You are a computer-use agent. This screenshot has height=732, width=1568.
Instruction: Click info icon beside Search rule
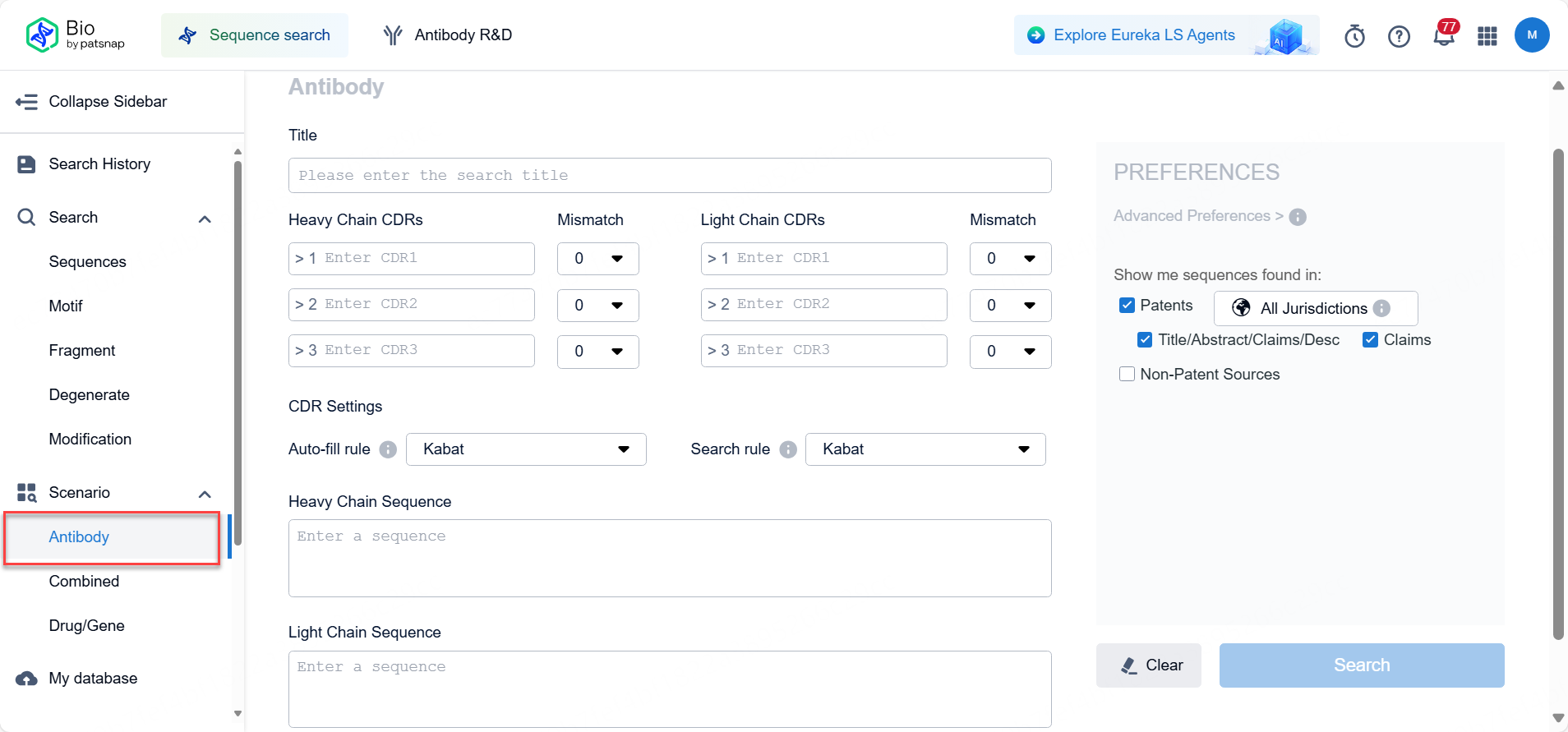coord(788,449)
